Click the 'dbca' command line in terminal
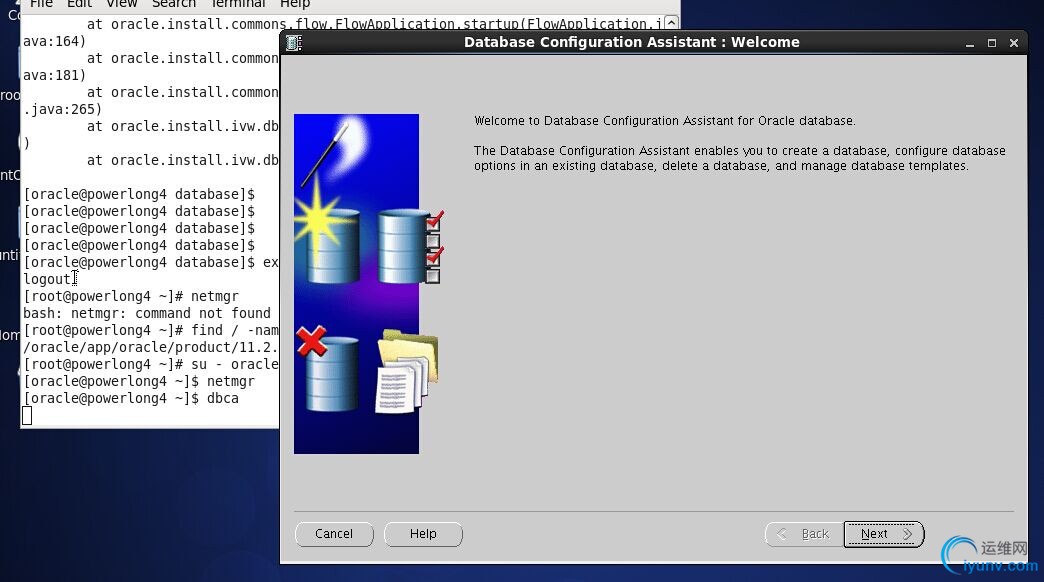Image resolution: width=1044 pixels, height=582 pixels. point(131,398)
